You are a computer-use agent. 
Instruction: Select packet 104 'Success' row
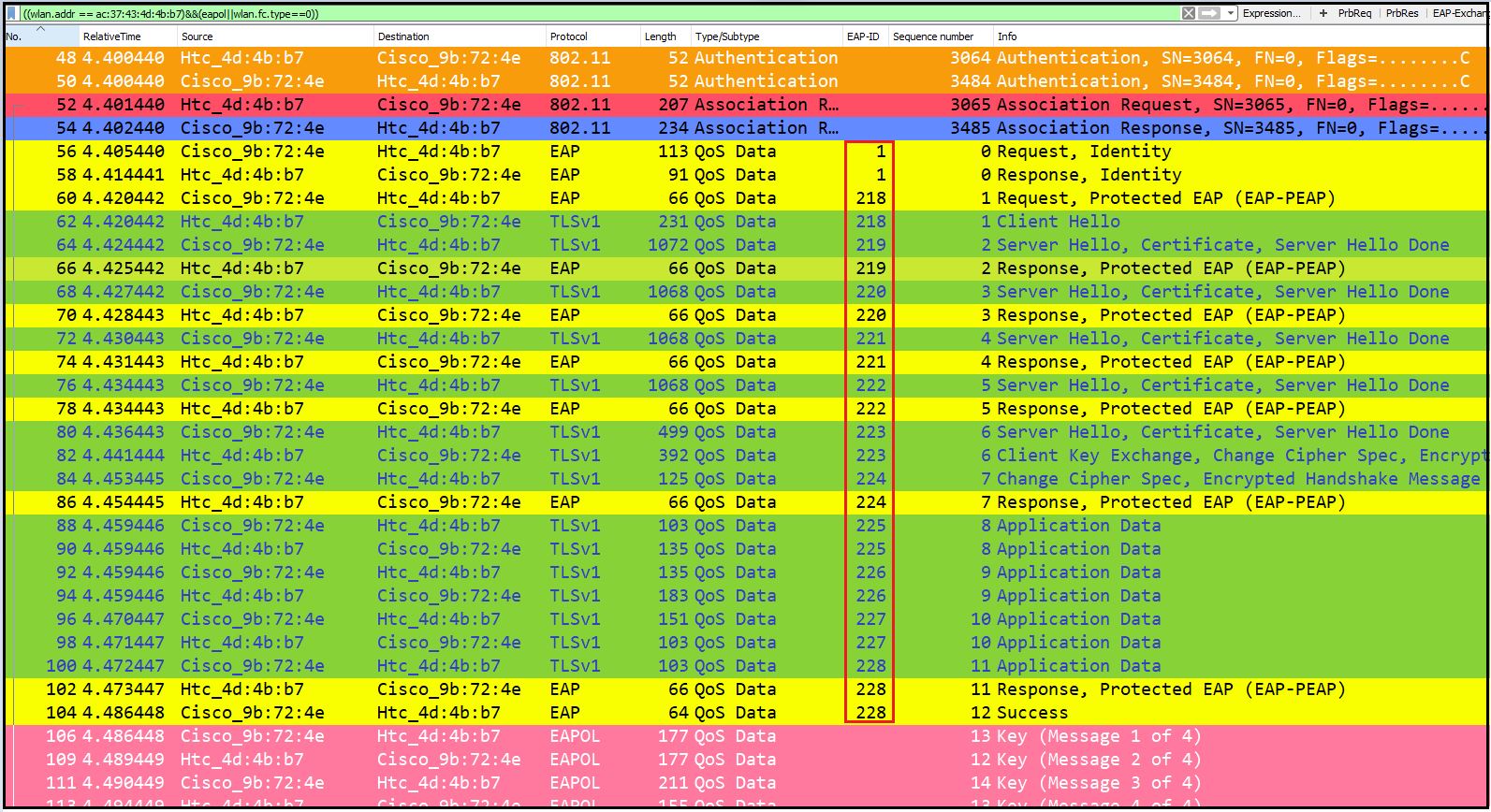(x=745, y=713)
